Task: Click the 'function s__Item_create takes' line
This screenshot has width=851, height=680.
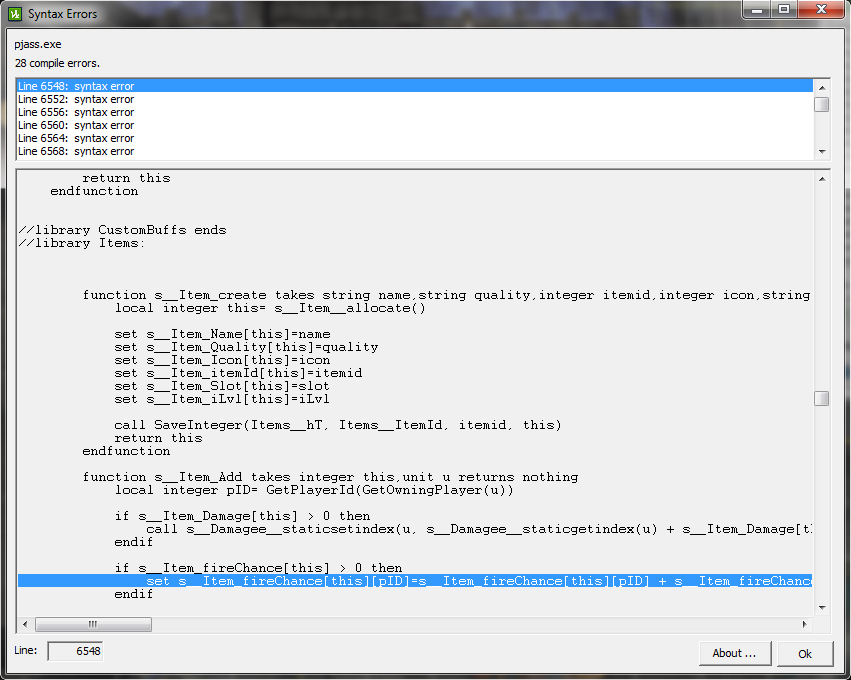Action: tap(446, 295)
